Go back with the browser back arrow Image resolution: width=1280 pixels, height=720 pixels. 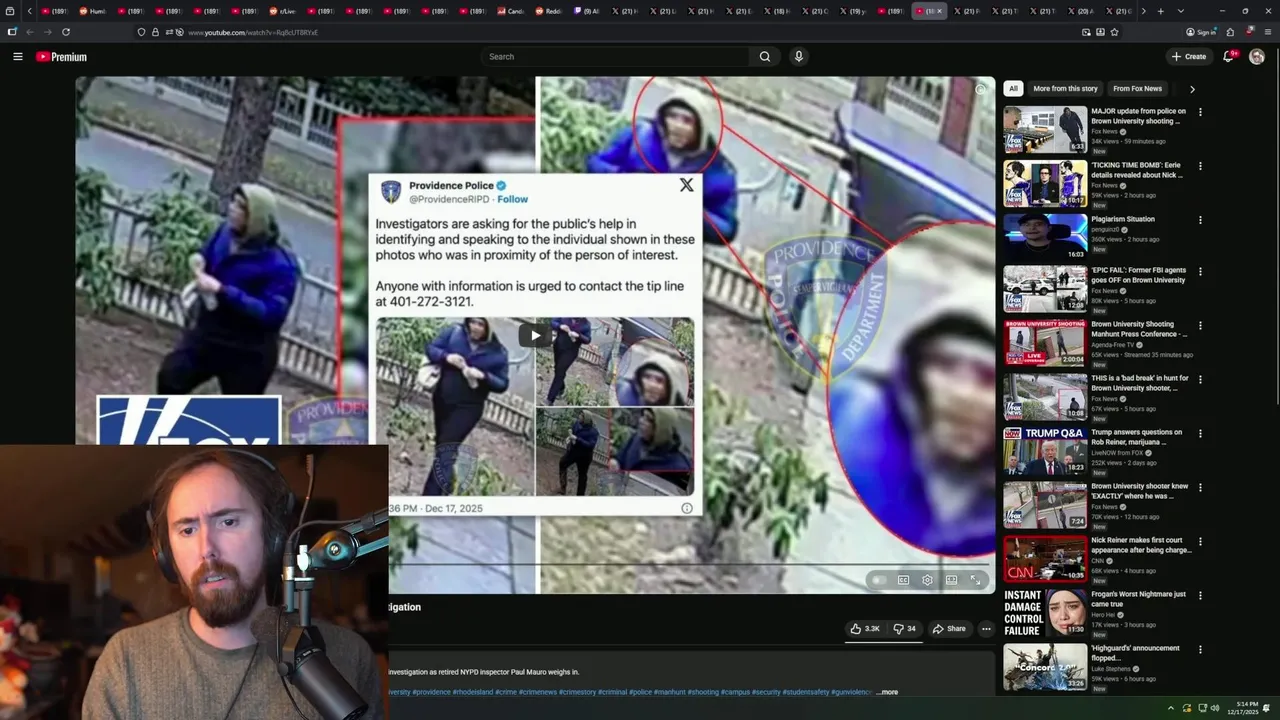point(30,32)
